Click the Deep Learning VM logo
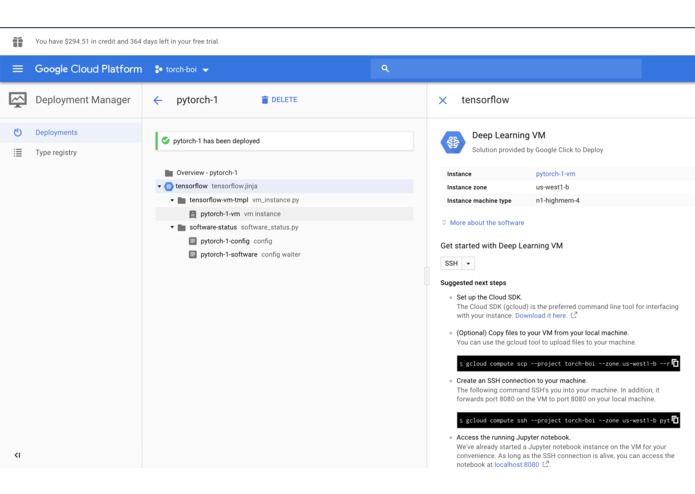This screenshot has height=494, width=695. pyautogui.click(x=453, y=142)
